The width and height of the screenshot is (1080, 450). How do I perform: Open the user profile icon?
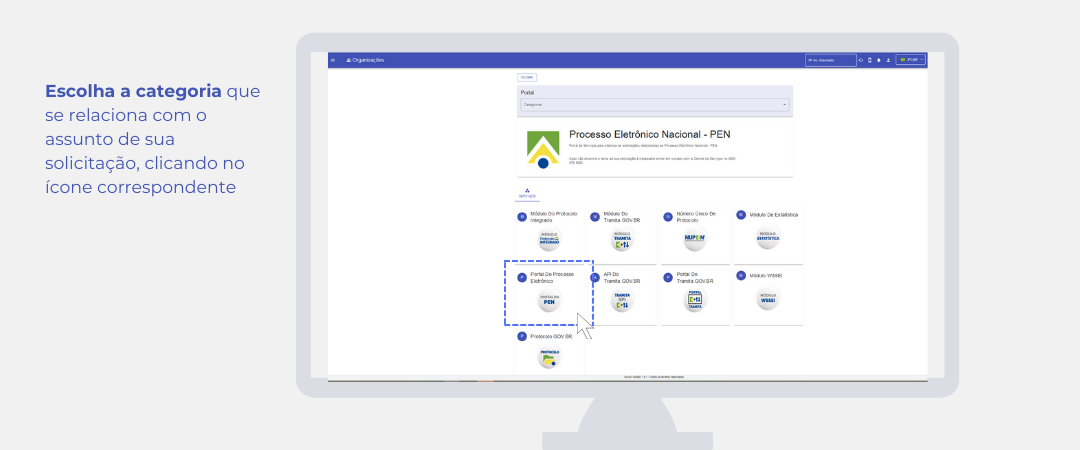888,60
